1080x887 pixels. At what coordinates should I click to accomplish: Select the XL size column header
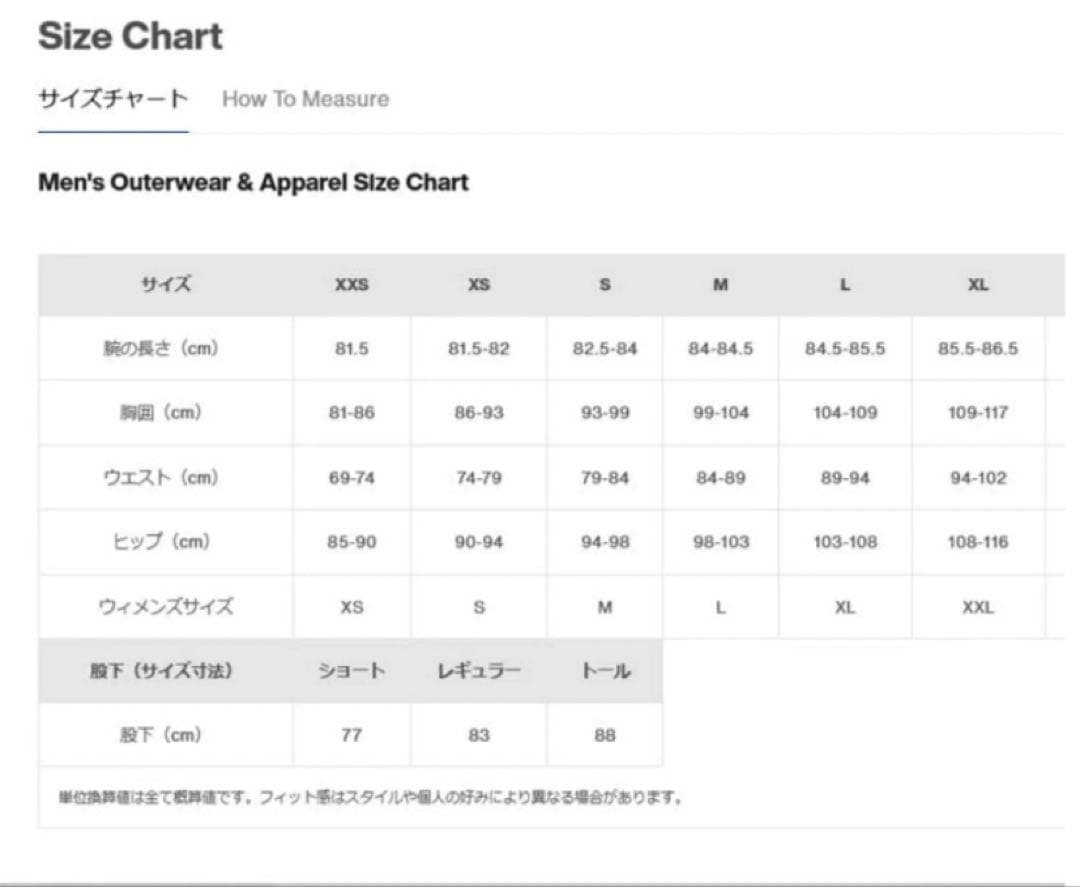[978, 285]
